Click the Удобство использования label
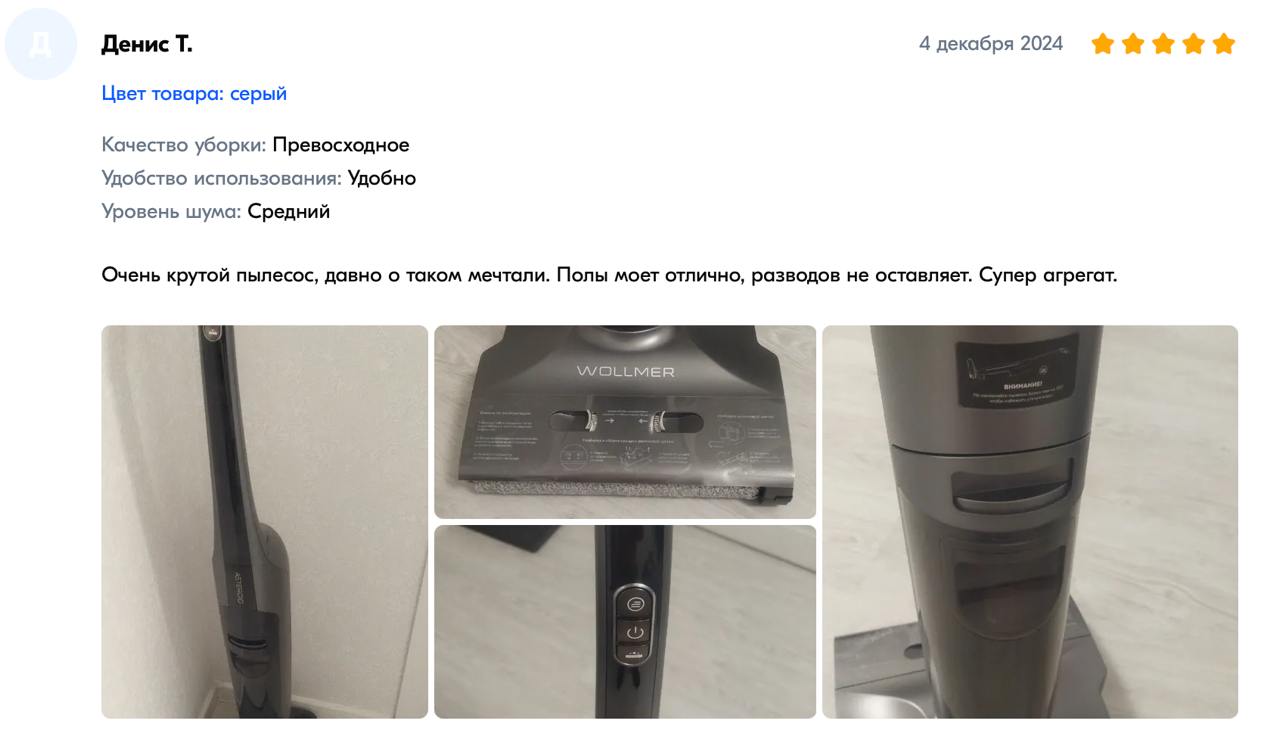Viewport: 1280px width, 749px height. tap(222, 178)
